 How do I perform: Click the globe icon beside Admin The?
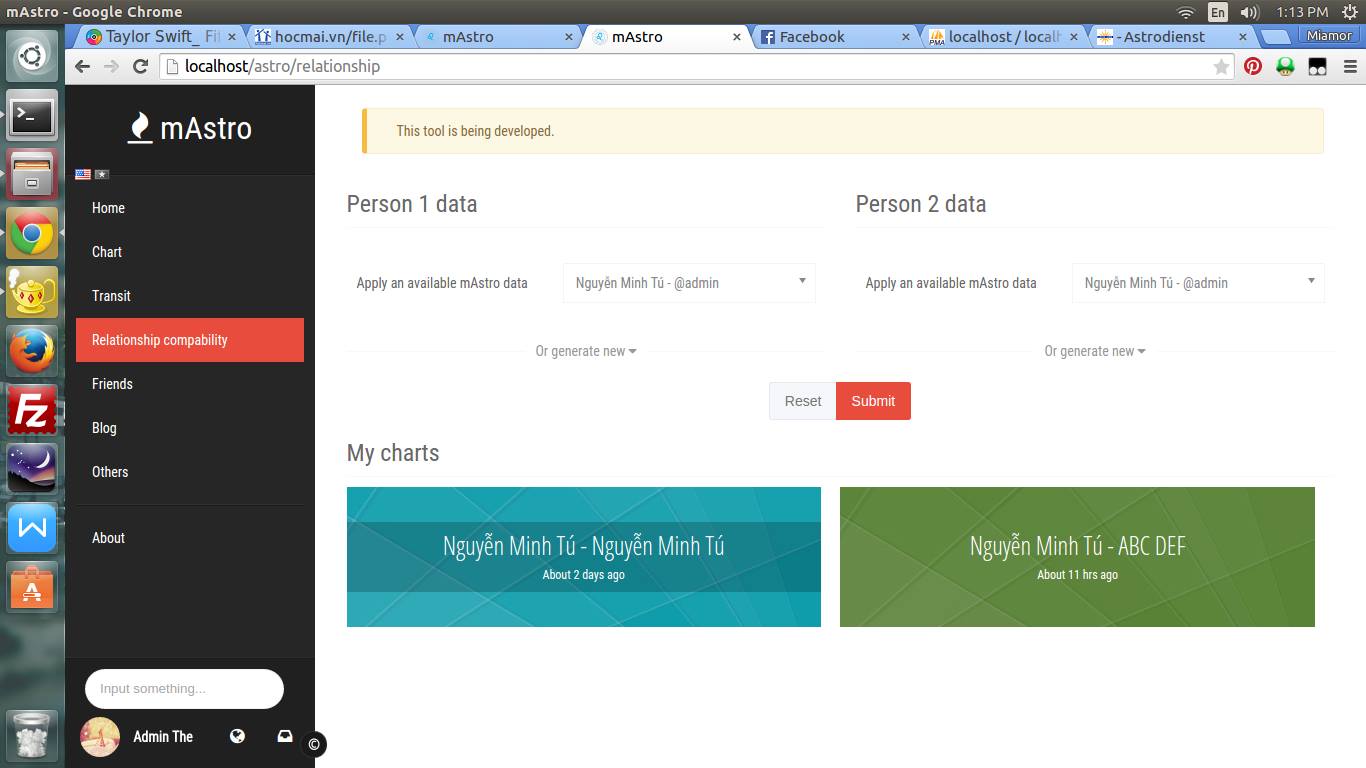(x=237, y=736)
